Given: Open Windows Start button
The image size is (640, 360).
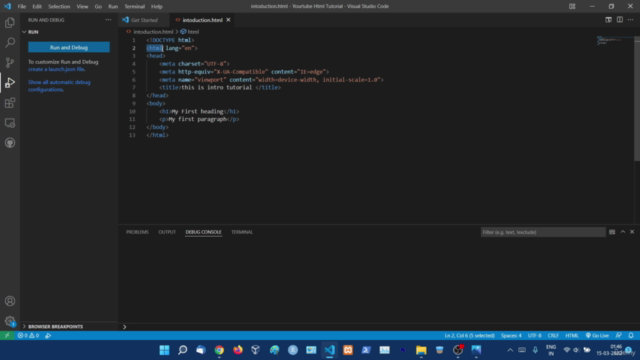Looking at the screenshot, I should pyautogui.click(x=164, y=350).
